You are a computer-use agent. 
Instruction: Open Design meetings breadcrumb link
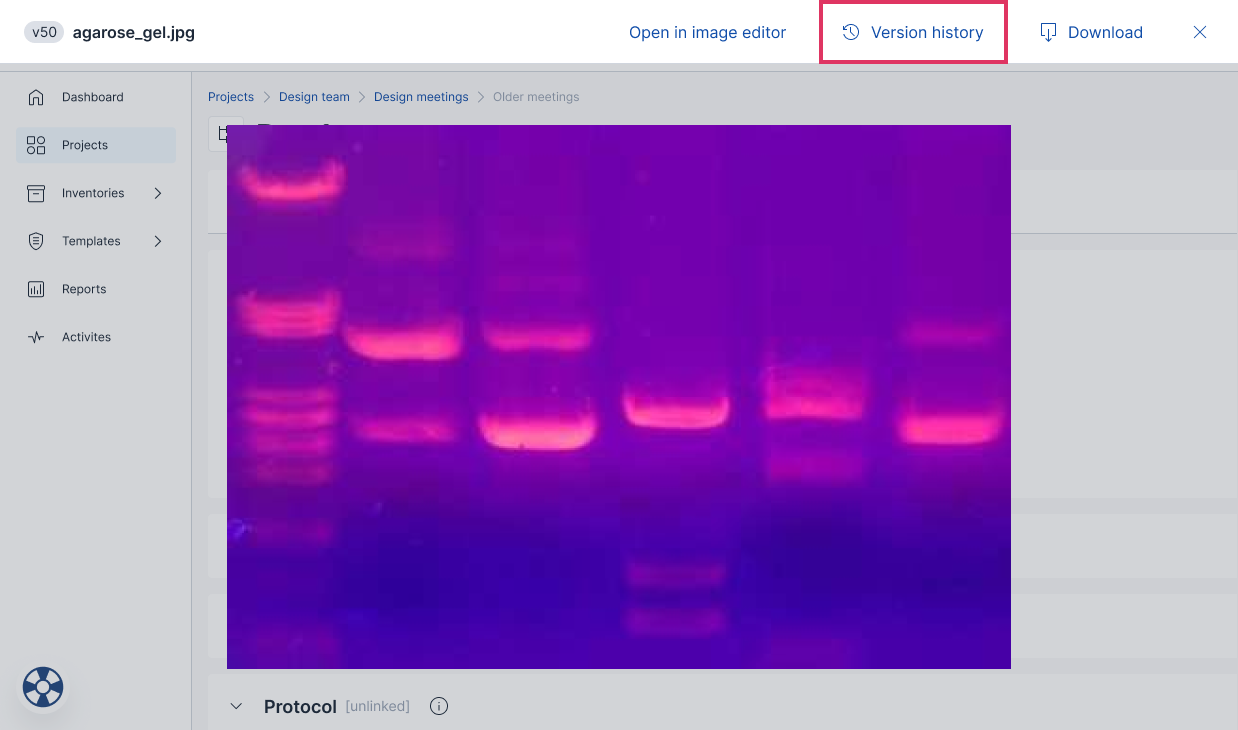point(421,97)
